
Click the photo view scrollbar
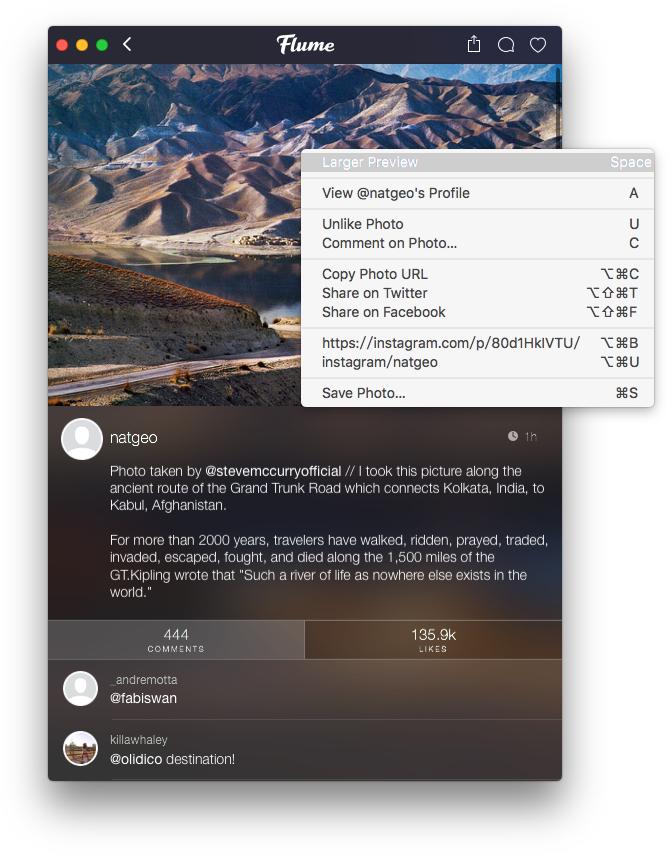click(x=558, y=106)
